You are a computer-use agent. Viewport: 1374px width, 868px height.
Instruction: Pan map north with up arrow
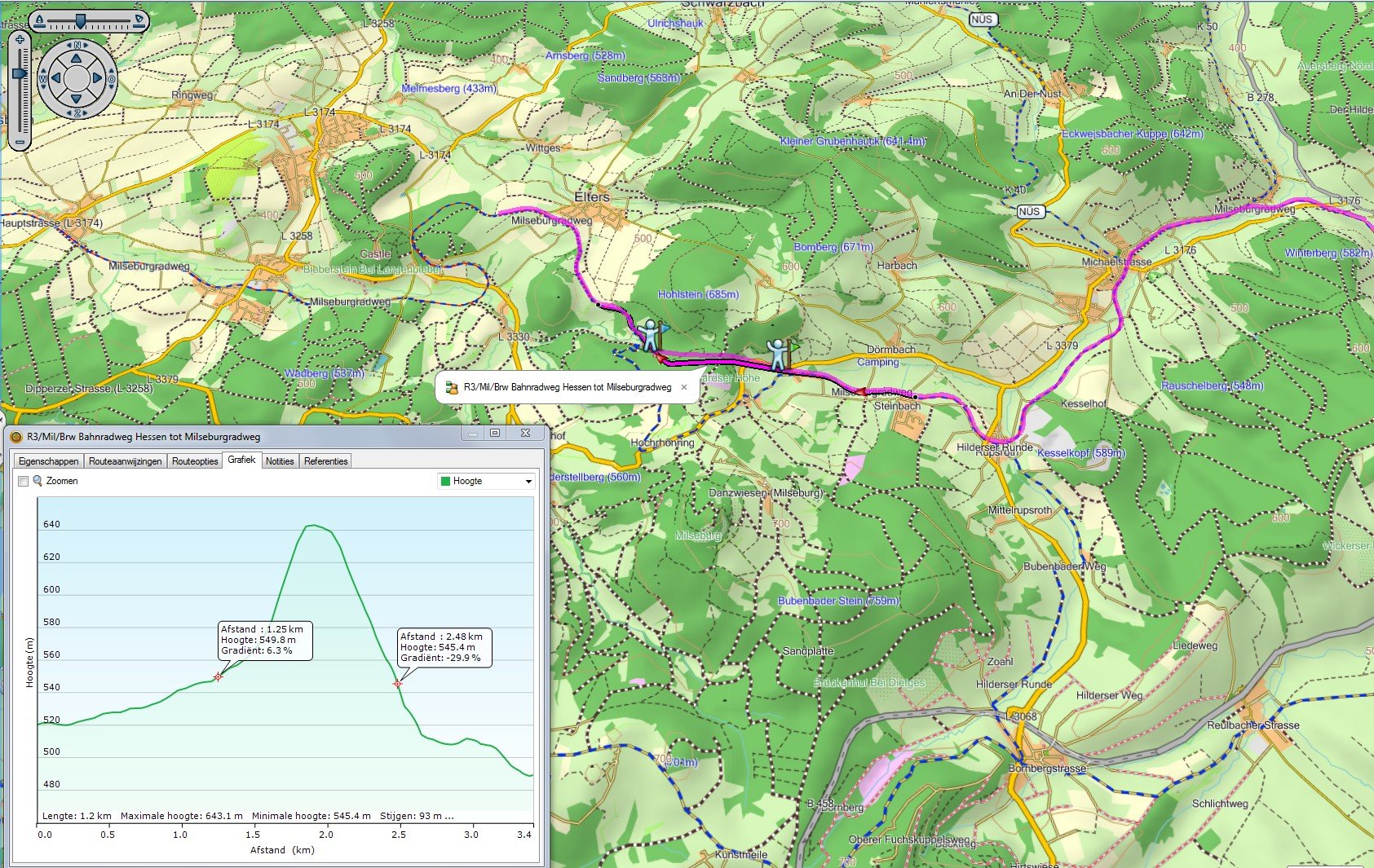point(77,58)
